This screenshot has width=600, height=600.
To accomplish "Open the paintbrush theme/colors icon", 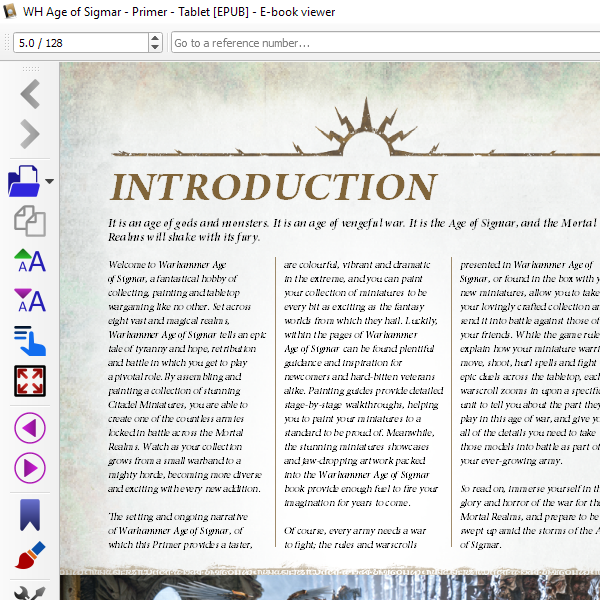I will pos(30,555).
